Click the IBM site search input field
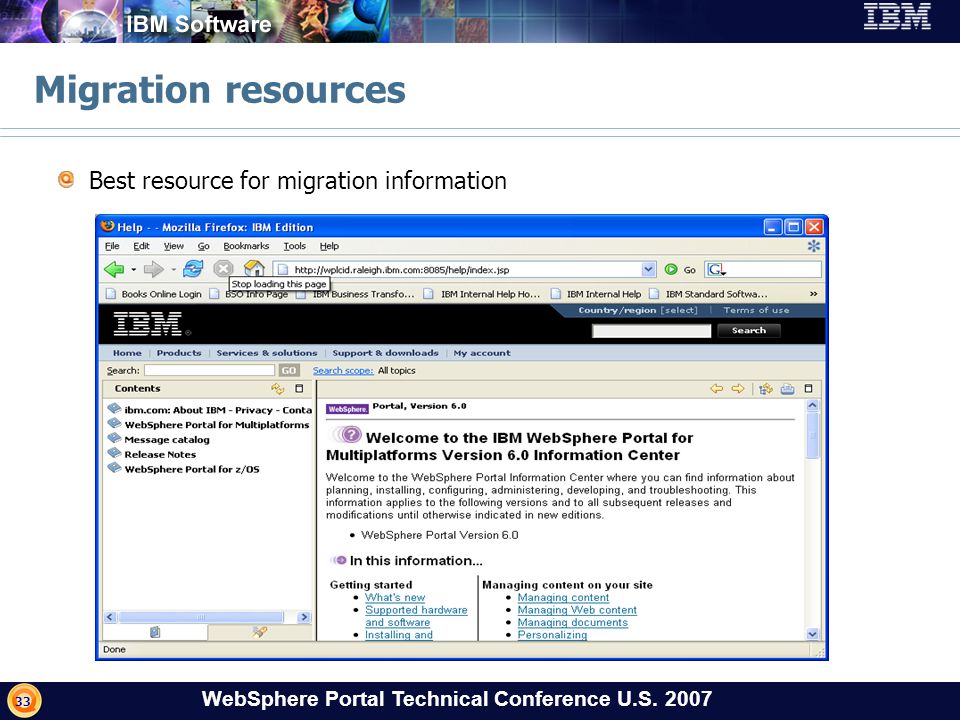The height and width of the screenshot is (720, 960). [651, 331]
